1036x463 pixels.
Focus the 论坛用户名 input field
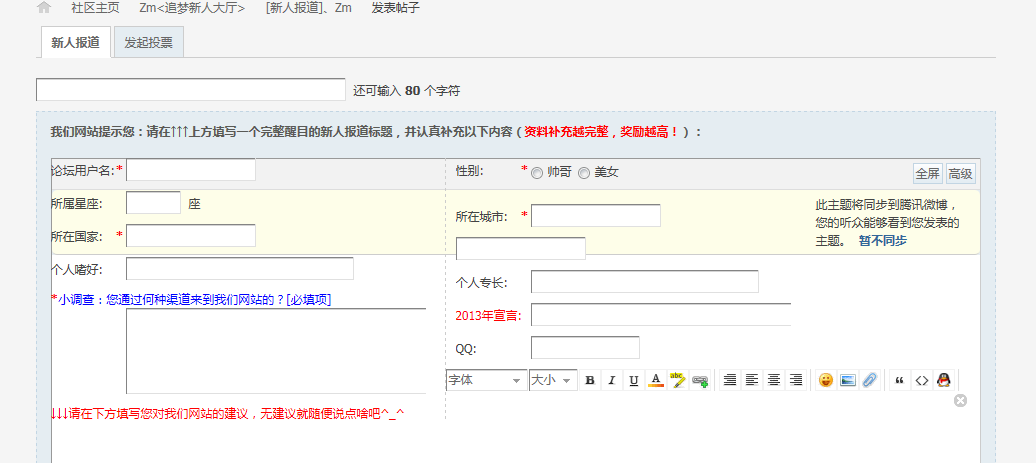[191, 170]
